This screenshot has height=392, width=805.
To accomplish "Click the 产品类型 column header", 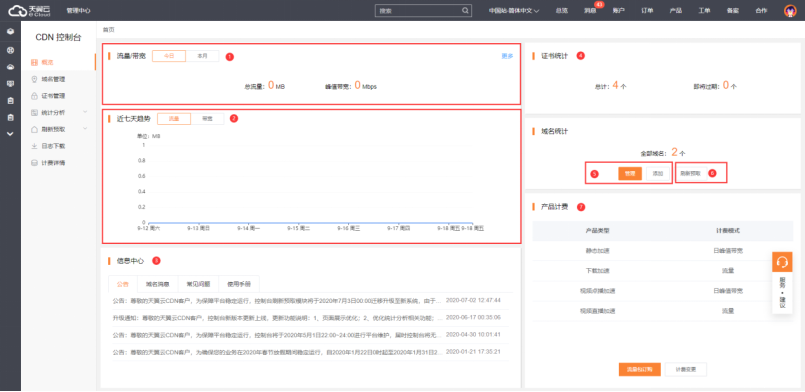I will tap(597, 231).
